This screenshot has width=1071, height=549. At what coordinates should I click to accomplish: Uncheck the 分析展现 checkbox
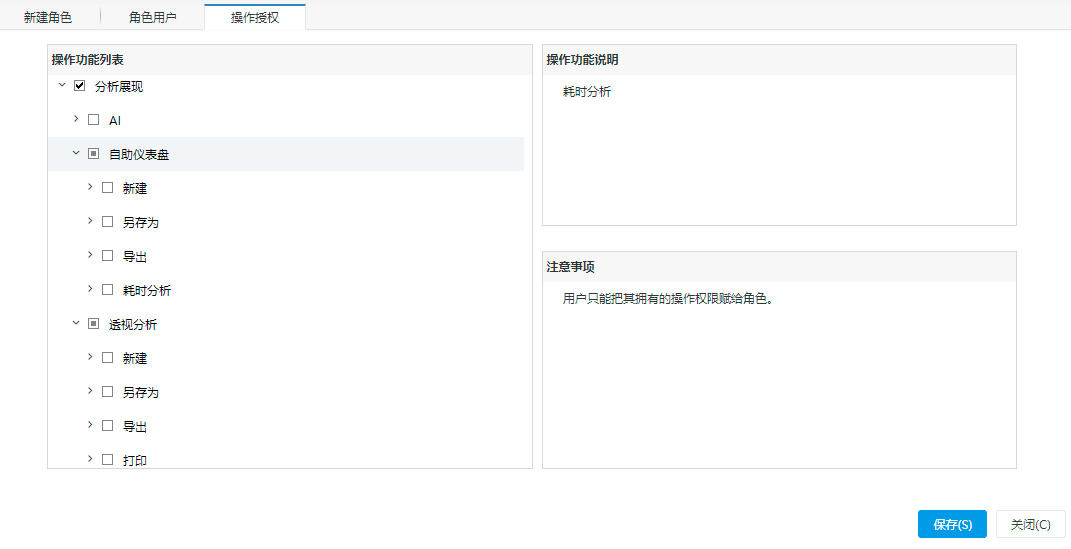tap(79, 86)
